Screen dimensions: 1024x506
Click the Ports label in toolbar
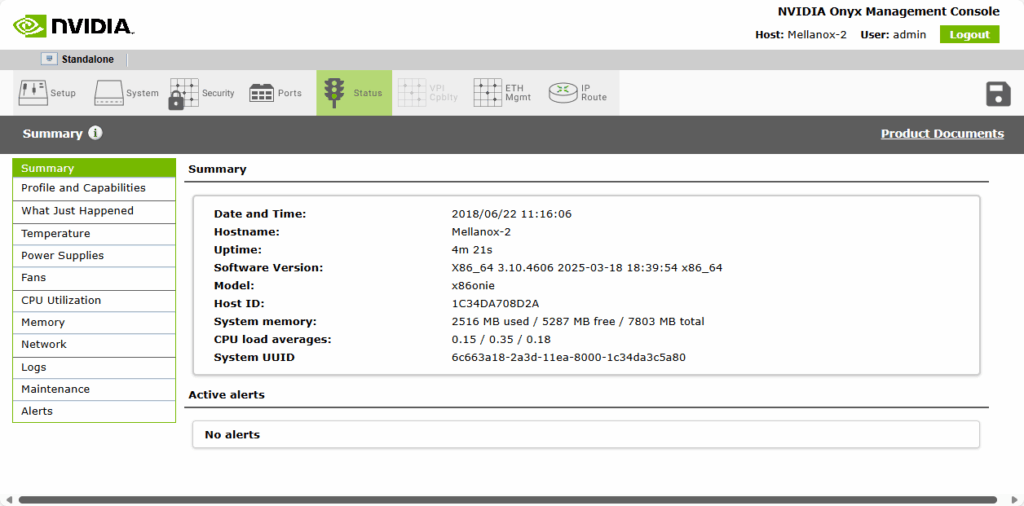[289, 93]
